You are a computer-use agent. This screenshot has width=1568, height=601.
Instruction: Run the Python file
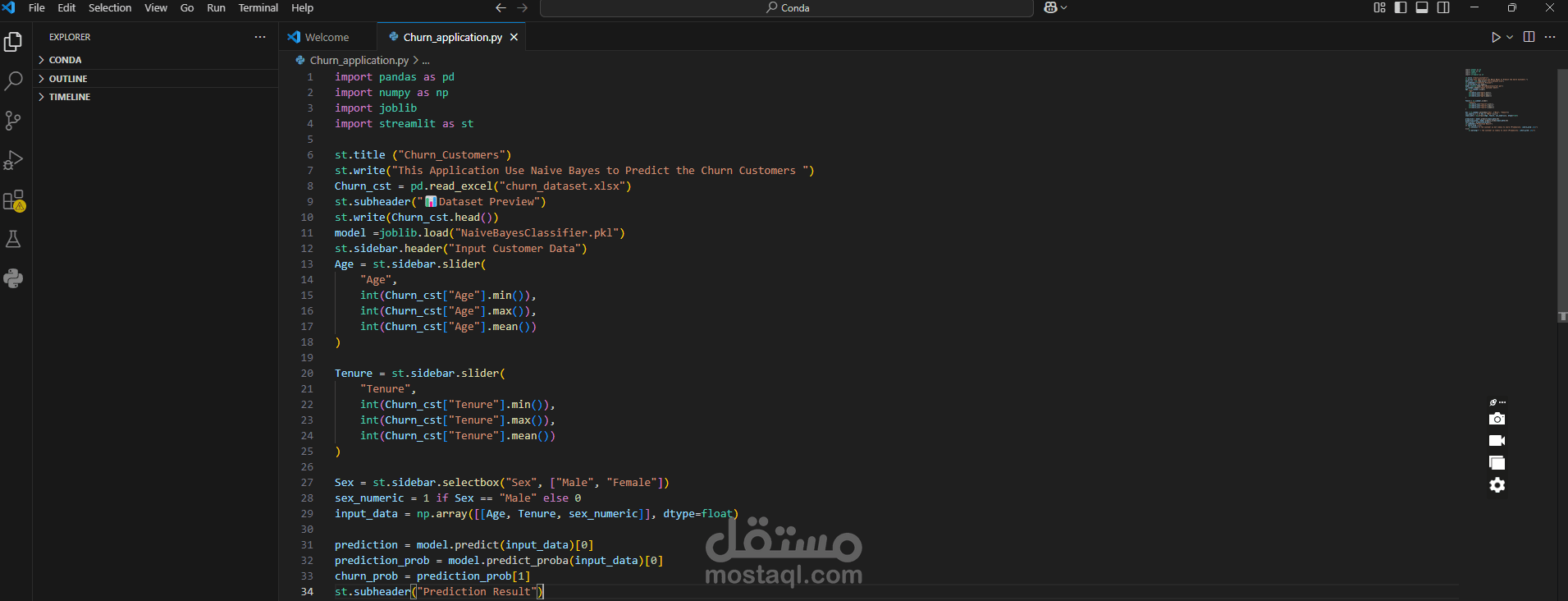[x=1496, y=37]
